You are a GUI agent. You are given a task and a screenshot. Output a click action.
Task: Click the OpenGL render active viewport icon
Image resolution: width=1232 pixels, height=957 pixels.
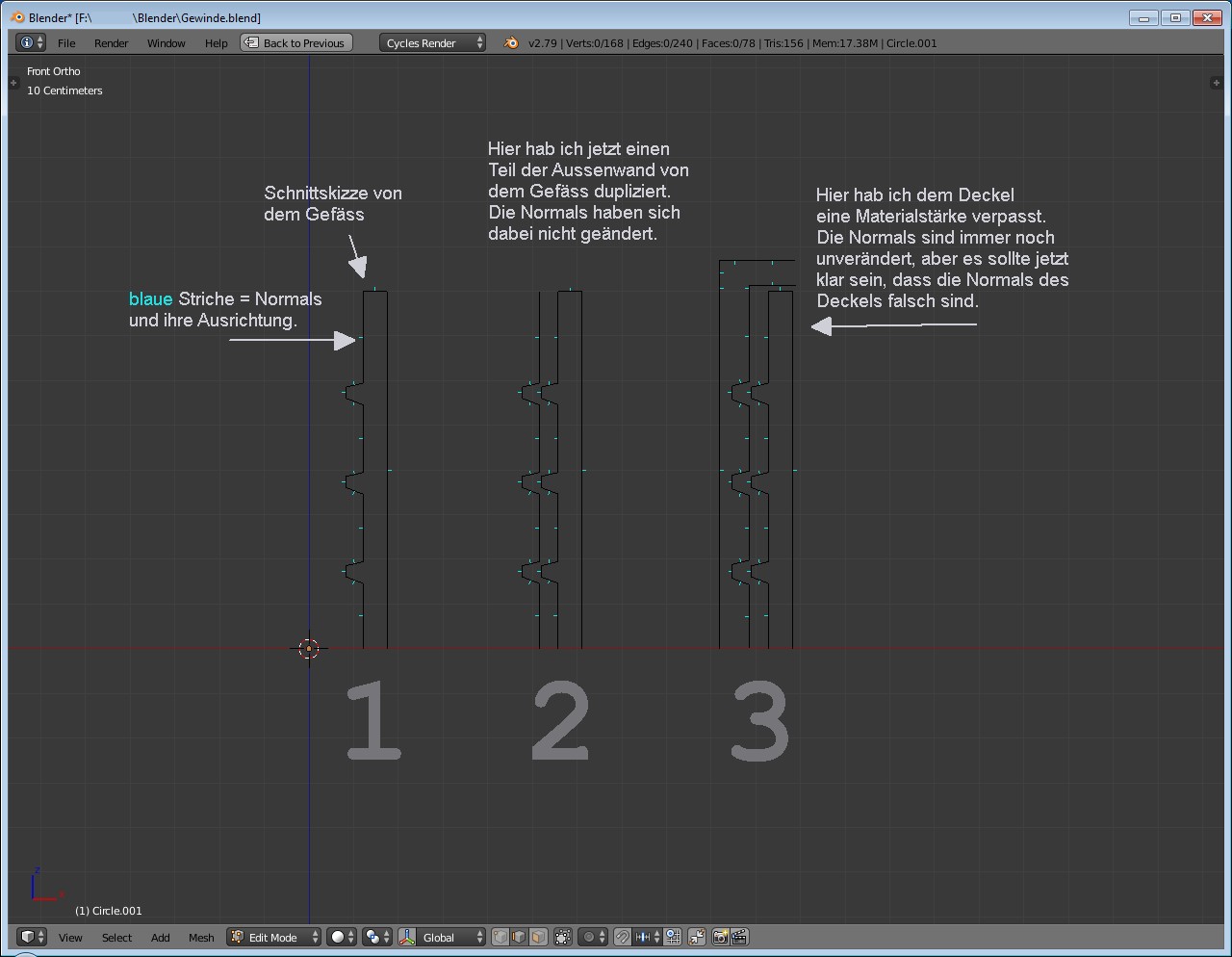(721, 937)
